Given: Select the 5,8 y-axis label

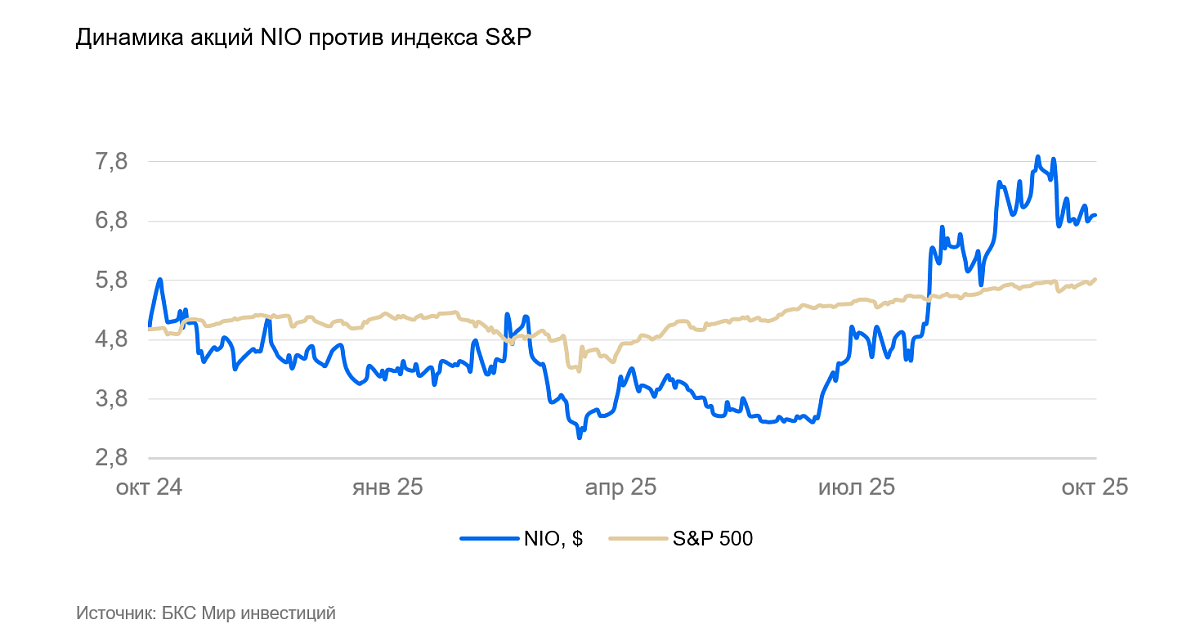Looking at the screenshot, I should pyautogui.click(x=111, y=280).
